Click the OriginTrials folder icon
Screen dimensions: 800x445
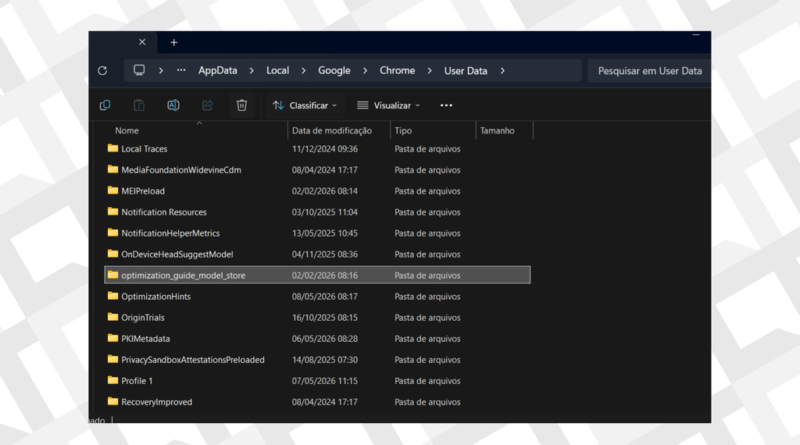coord(113,317)
